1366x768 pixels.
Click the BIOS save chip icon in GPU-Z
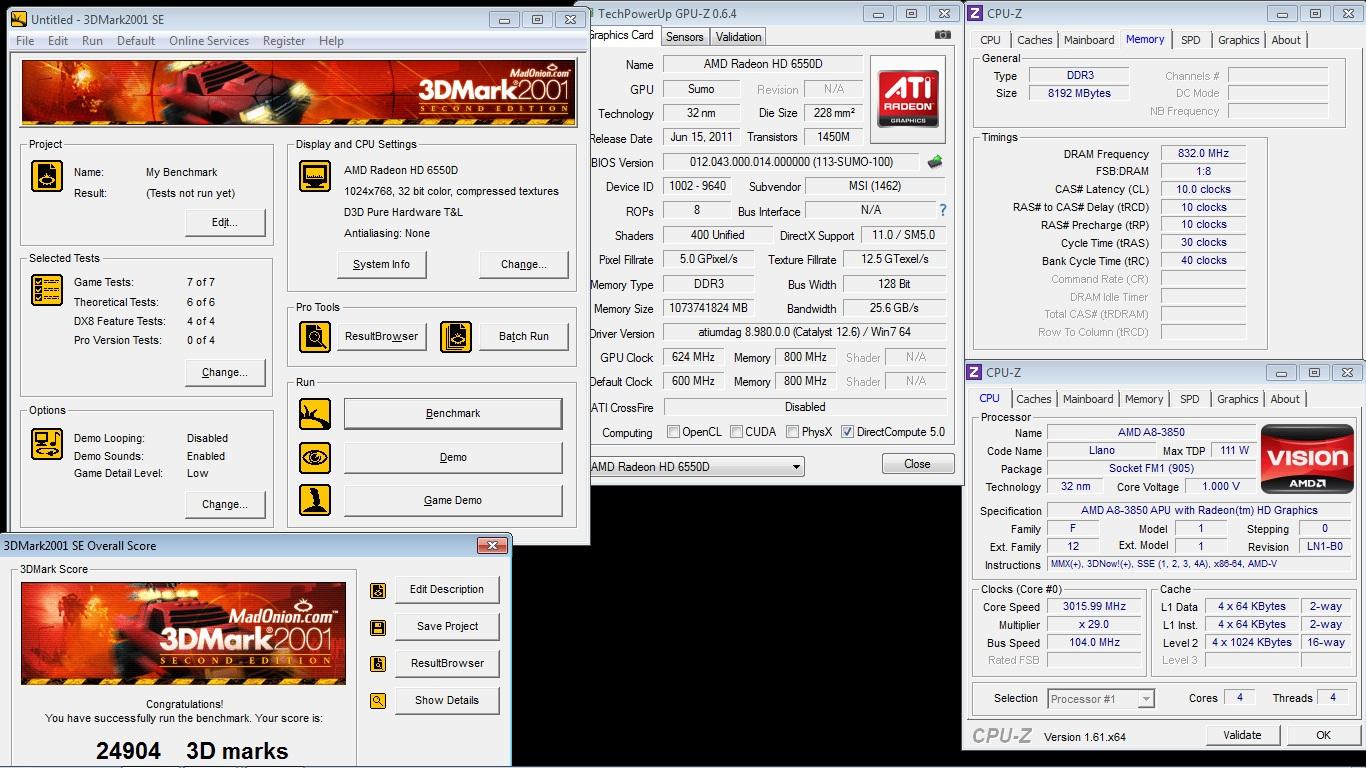pyautogui.click(x=935, y=162)
